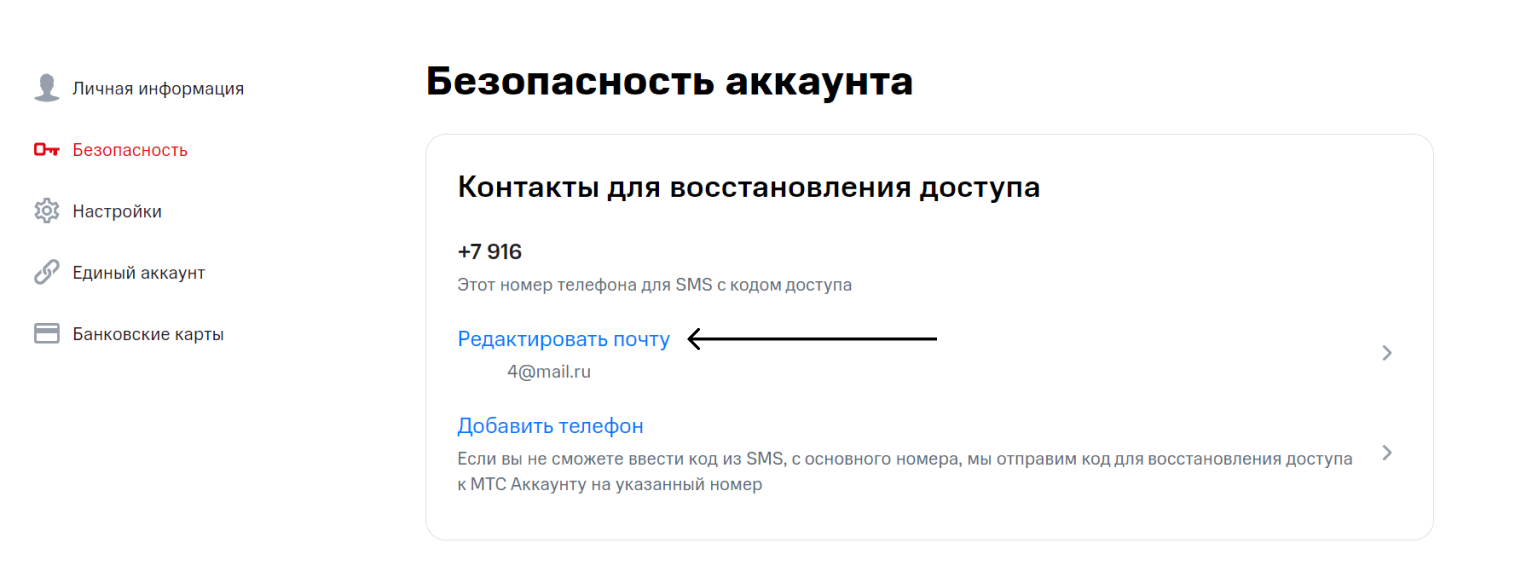Expand the chevron in the Редактировать почту row

pyautogui.click(x=1386, y=352)
